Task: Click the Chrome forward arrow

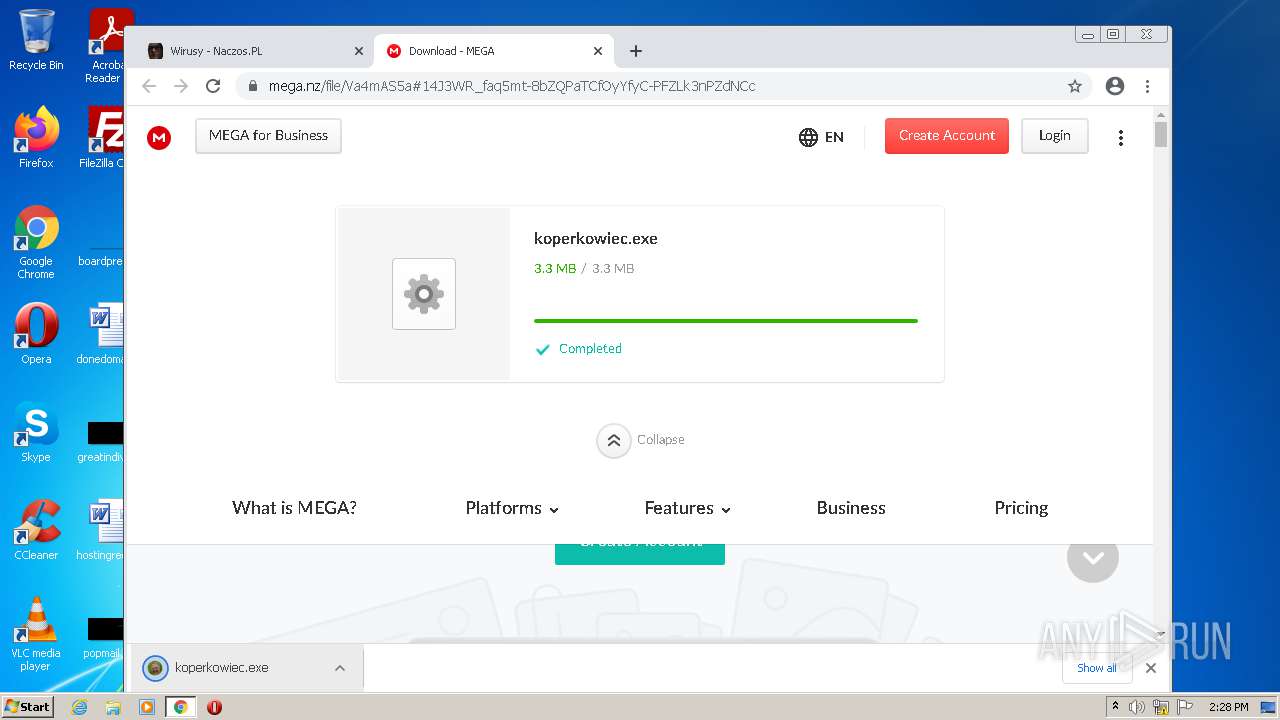Action: [181, 86]
